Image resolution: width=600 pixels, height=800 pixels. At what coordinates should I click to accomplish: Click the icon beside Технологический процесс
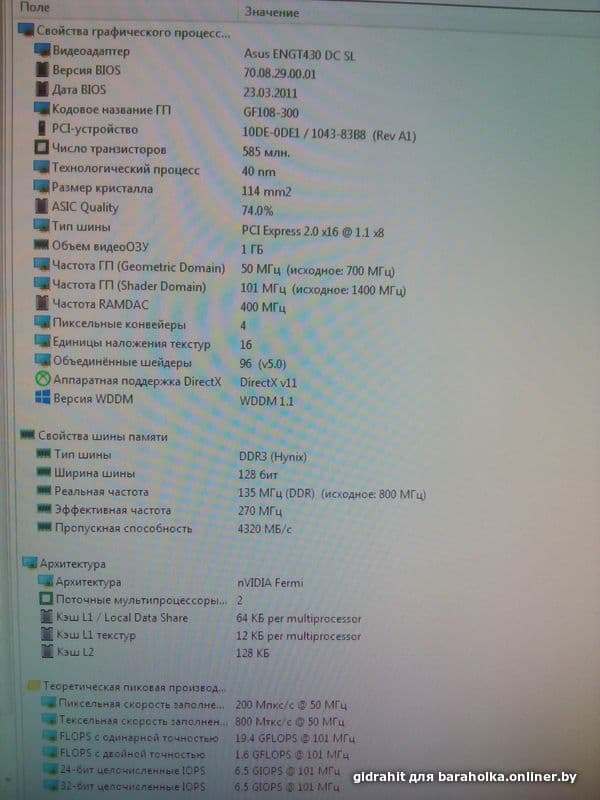coord(41,167)
